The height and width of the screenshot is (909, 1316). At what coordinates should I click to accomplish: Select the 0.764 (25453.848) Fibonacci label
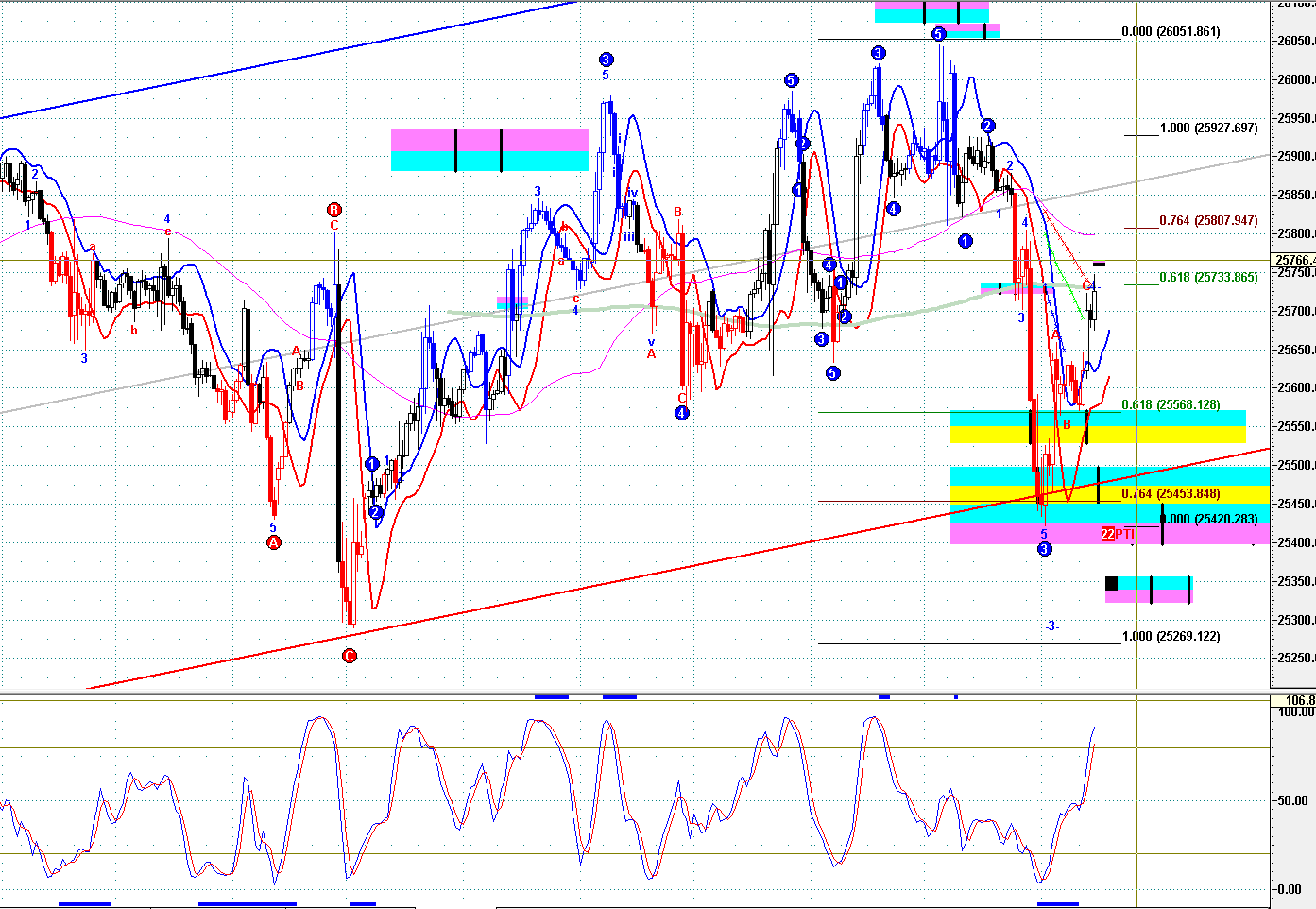click(x=1171, y=494)
